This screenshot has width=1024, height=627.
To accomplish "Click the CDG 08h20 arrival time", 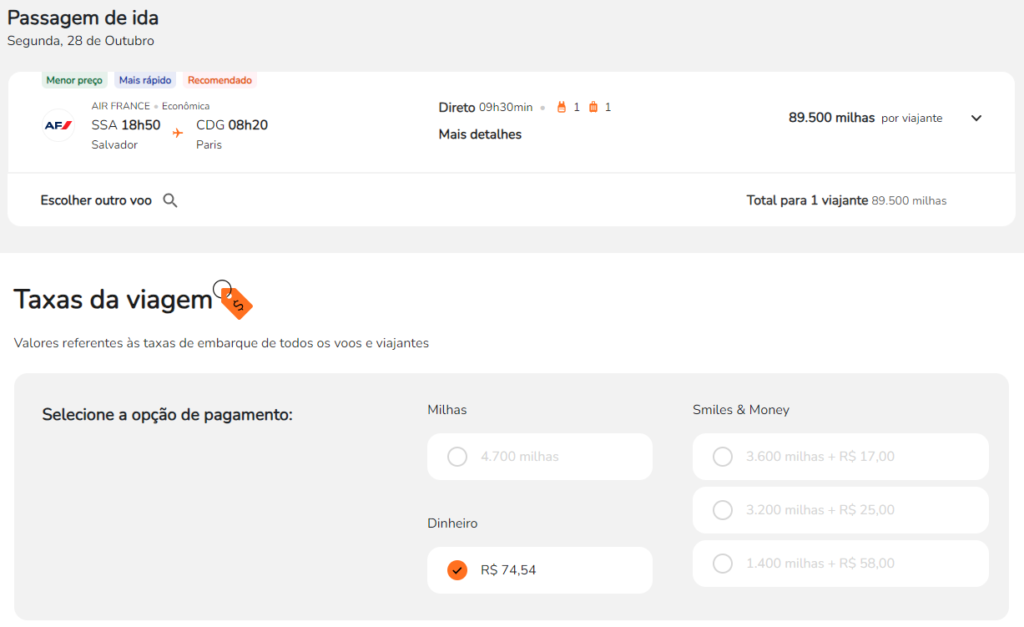I will click(232, 125).
